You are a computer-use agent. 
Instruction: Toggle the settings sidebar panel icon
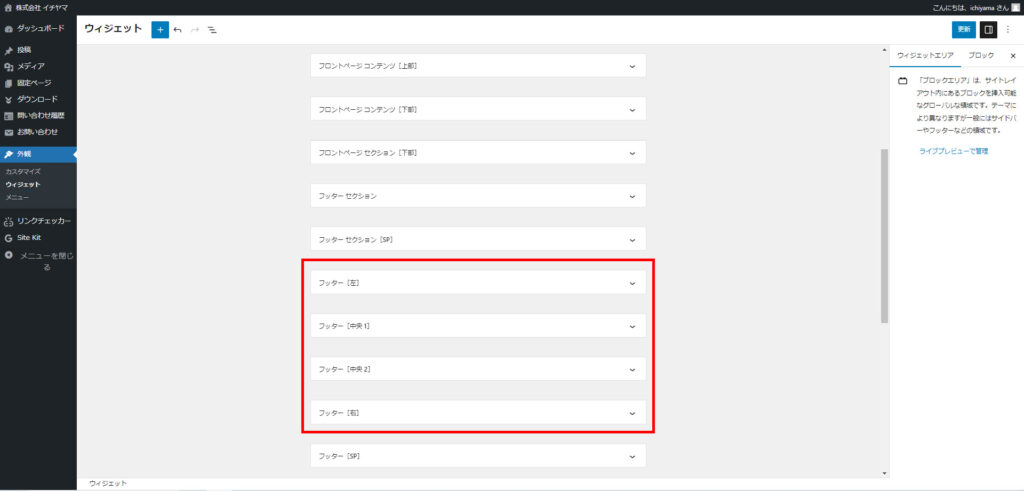click(988, 30)
